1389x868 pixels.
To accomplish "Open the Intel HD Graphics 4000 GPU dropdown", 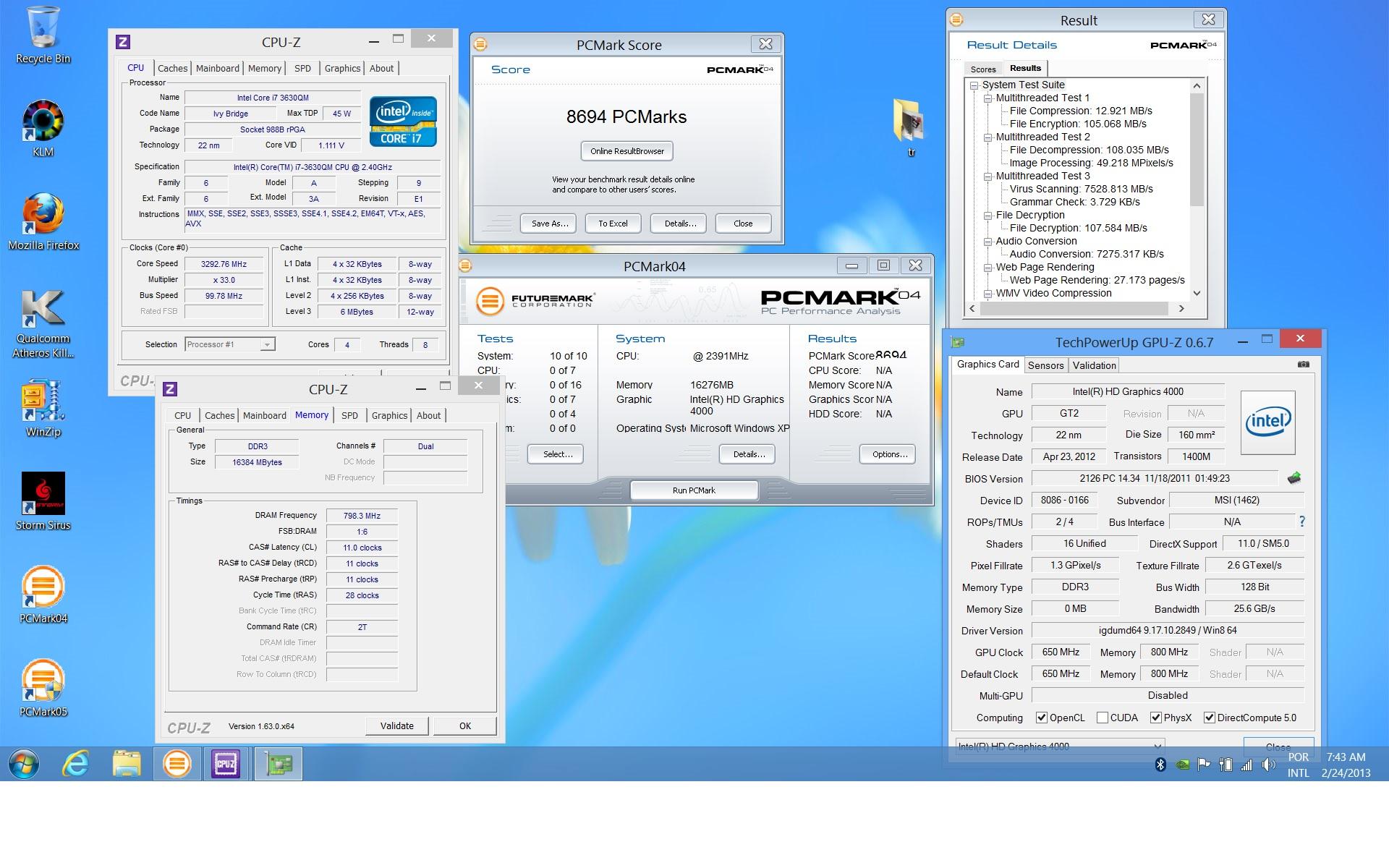I will (x=1060, y=746).
